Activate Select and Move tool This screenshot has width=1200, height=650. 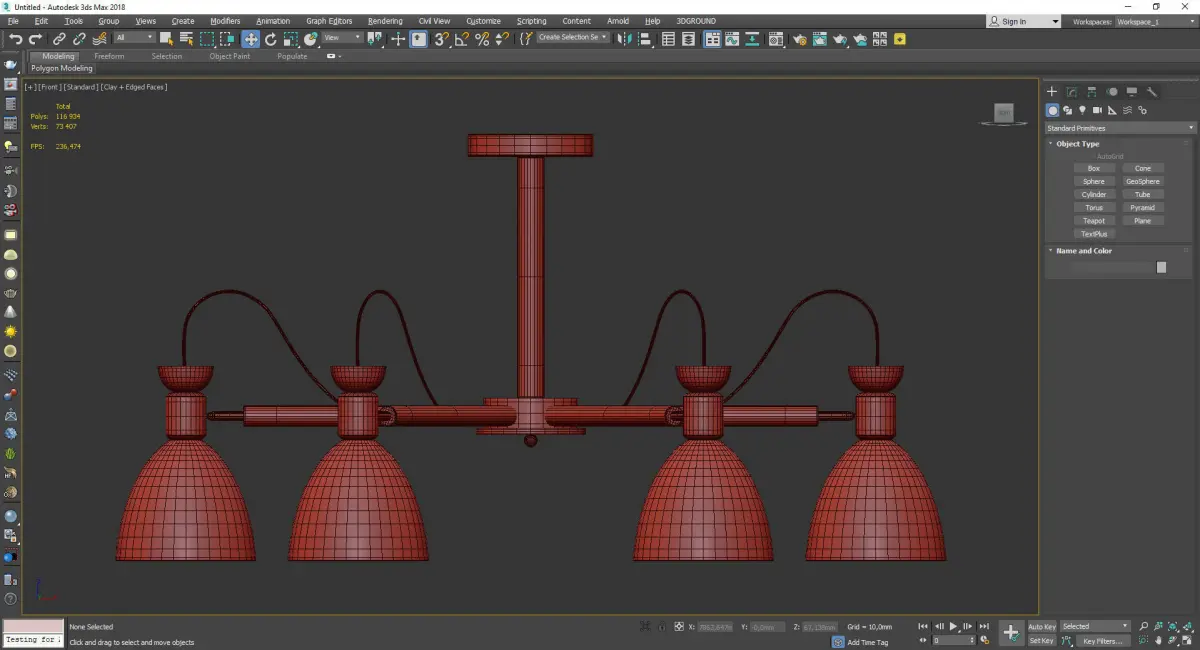tap(250, 39)
